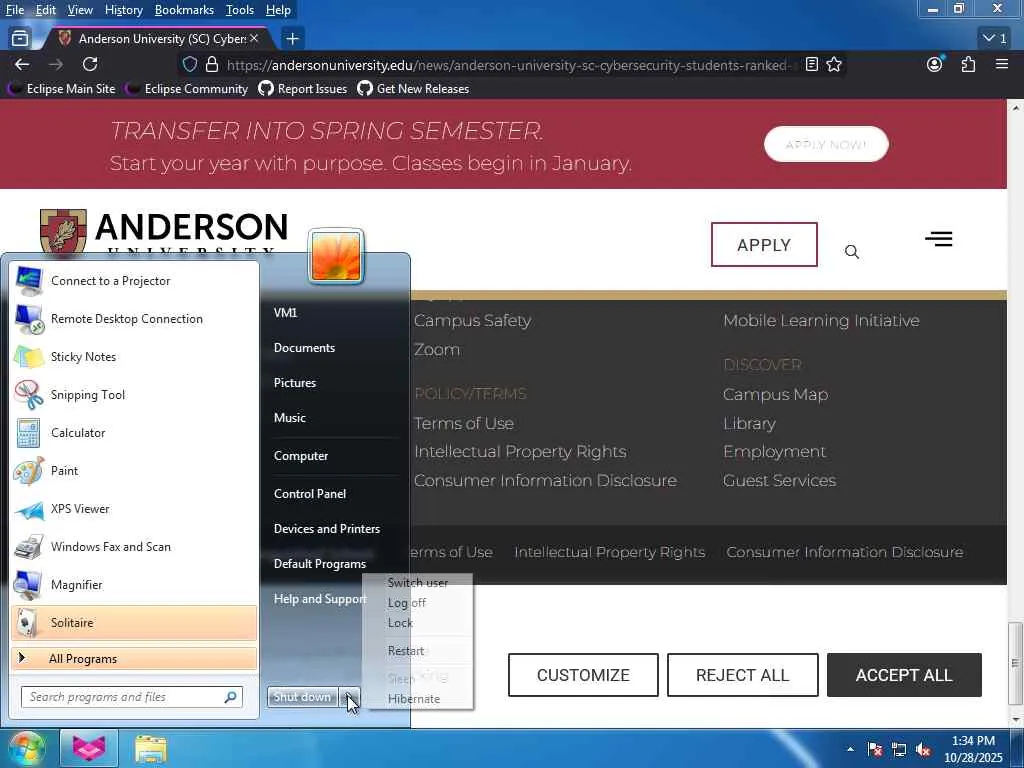Viewport: 1024px width, 768px height.
Task: Open the Firefox application hamburger menu
Action: [x=1002, y=64]
